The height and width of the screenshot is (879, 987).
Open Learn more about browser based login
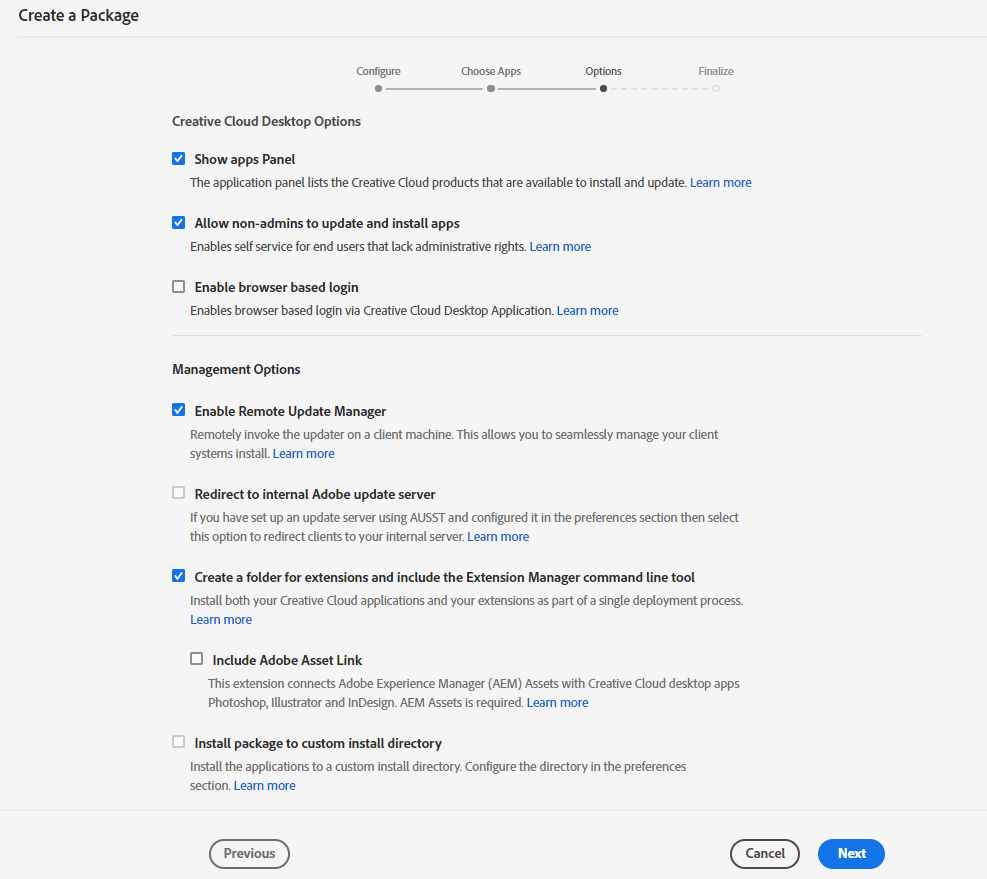pos(587,311)
